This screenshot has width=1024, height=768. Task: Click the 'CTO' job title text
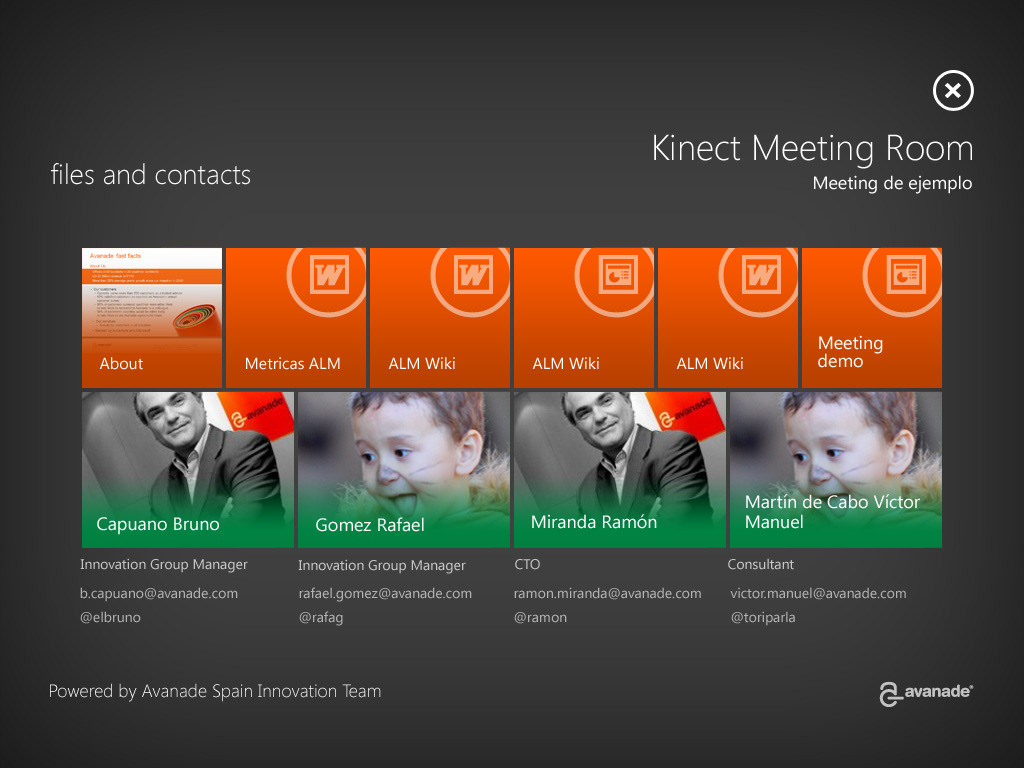pos(527,564)
